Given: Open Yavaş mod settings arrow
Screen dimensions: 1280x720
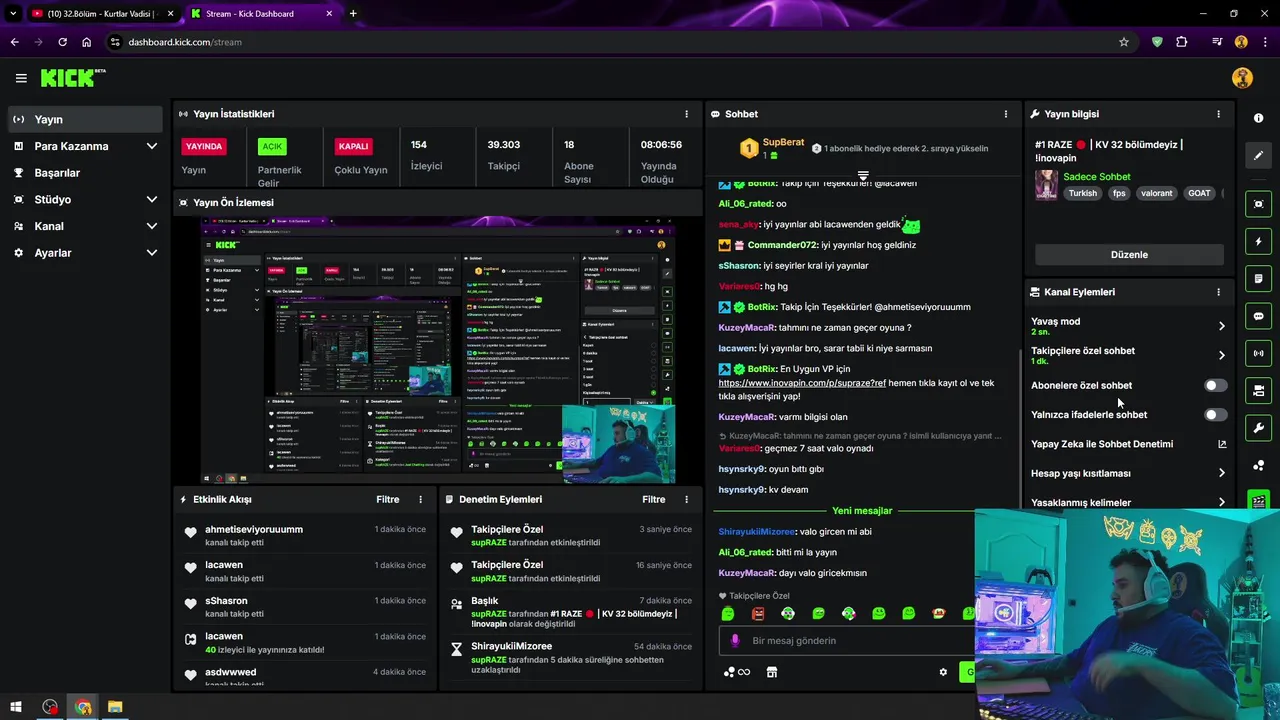Looking at the screenshot, I should (1221, 326).
